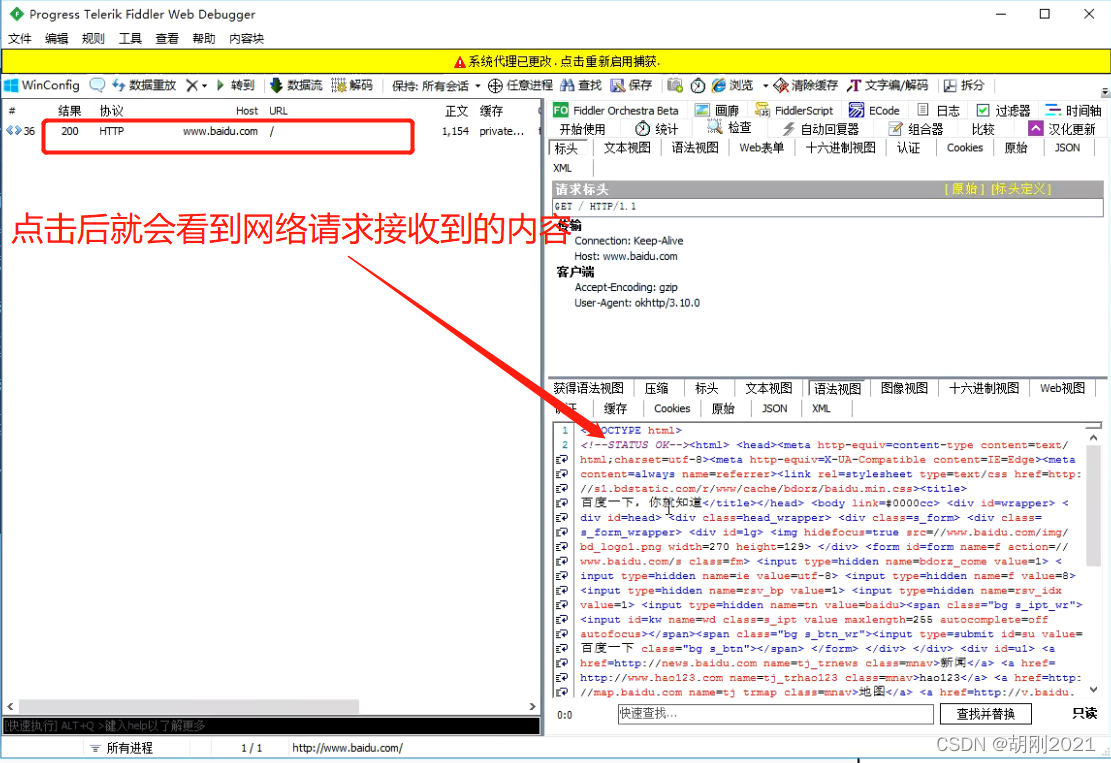The width and height of the screenshot is (1111, 763).
Task: Select 检查 inspectors tab
Action: [730, 128]
